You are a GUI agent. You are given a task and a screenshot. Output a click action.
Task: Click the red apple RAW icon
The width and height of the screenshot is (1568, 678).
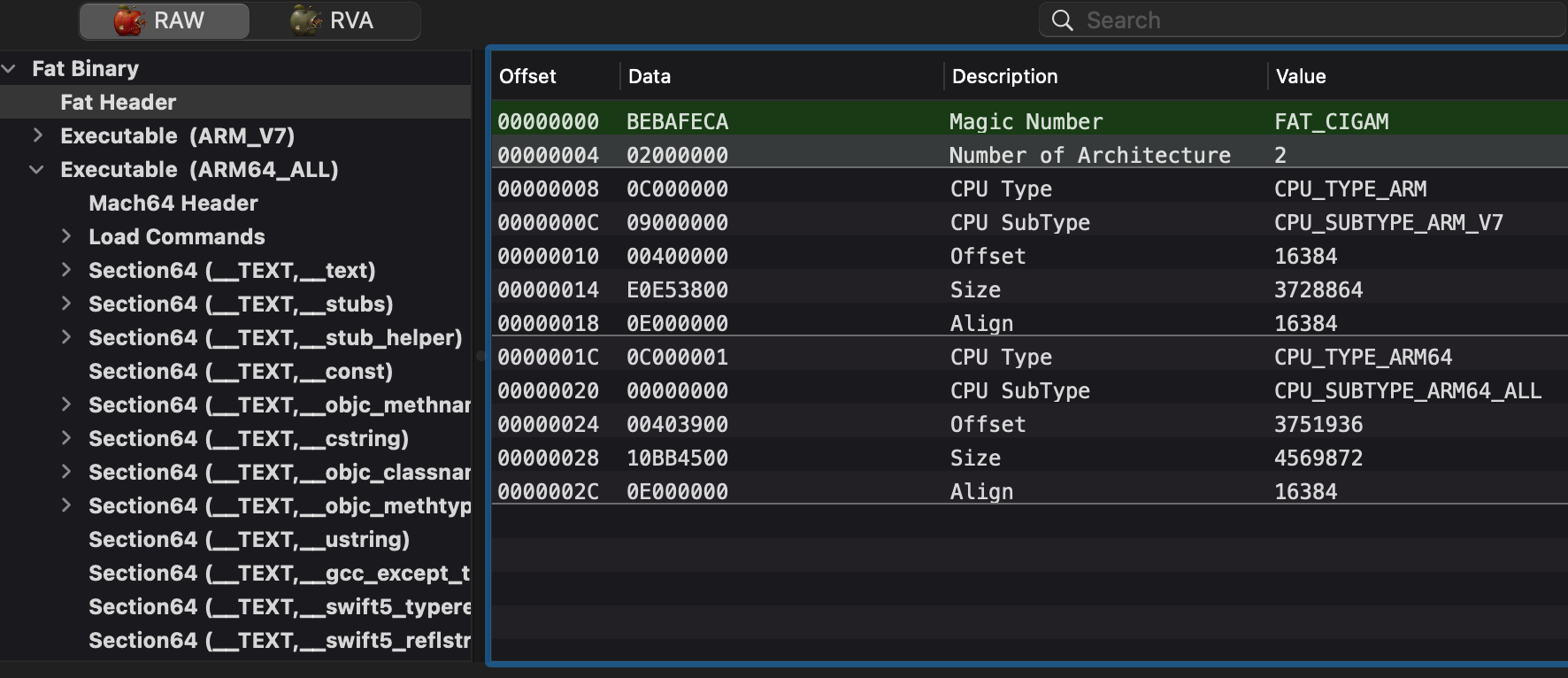(x=129, y=20)
